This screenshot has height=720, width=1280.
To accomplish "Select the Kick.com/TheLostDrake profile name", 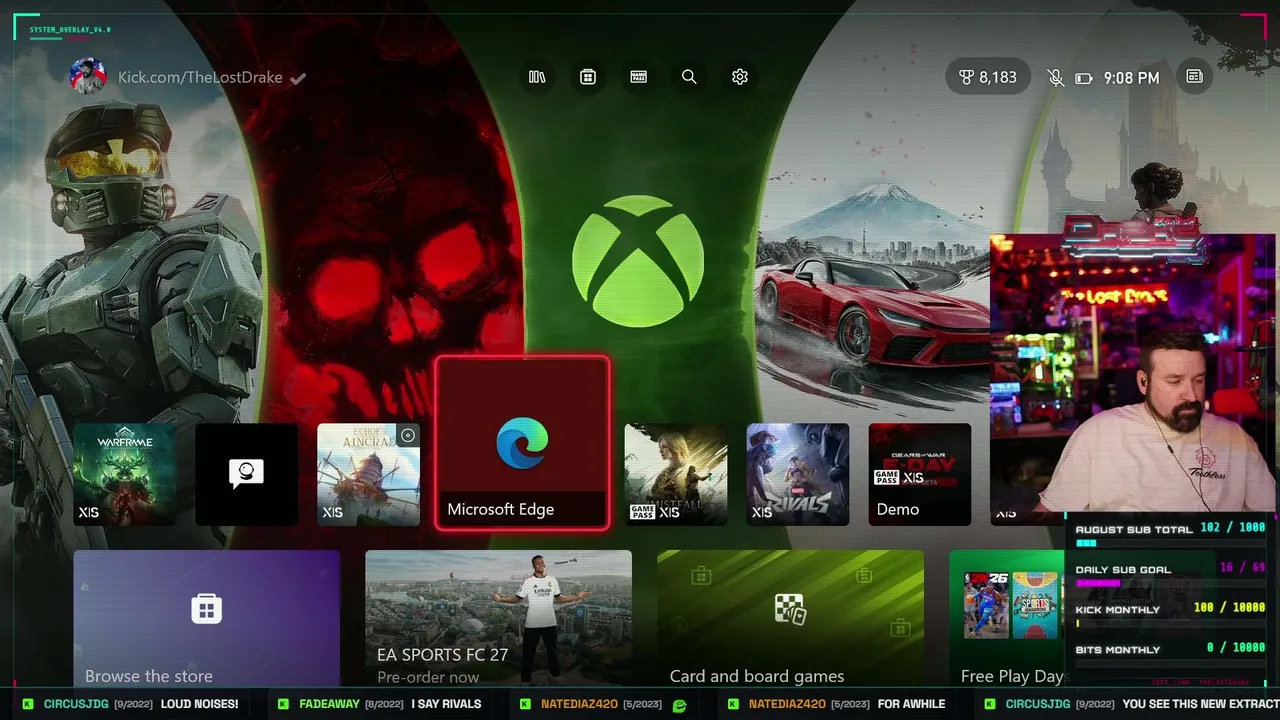I will click(200, 77).
